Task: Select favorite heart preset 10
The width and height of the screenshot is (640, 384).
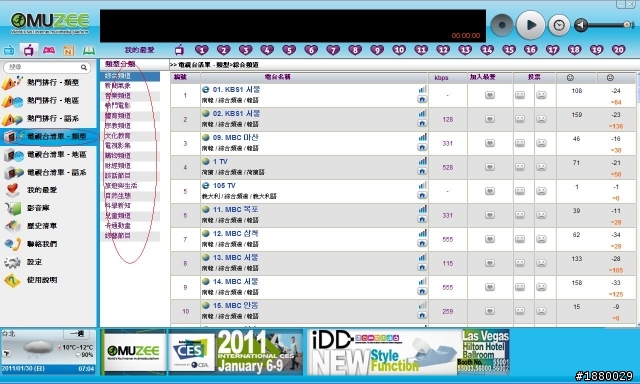Action: (x=399, y=50)
